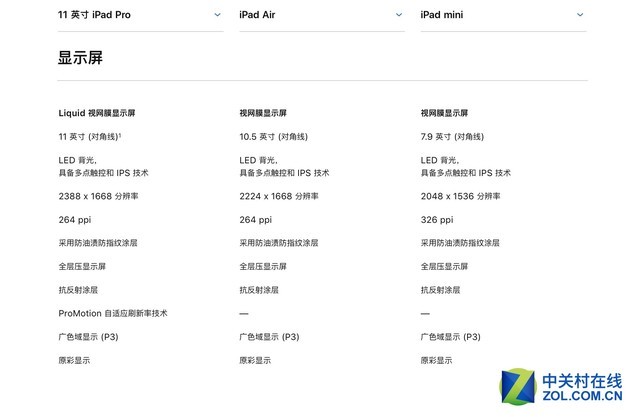The width and height of the screenshot is (640, 417).
Task: Select the Liquid 视网膜显示屏 label
Action: click(x=97, y=113)
